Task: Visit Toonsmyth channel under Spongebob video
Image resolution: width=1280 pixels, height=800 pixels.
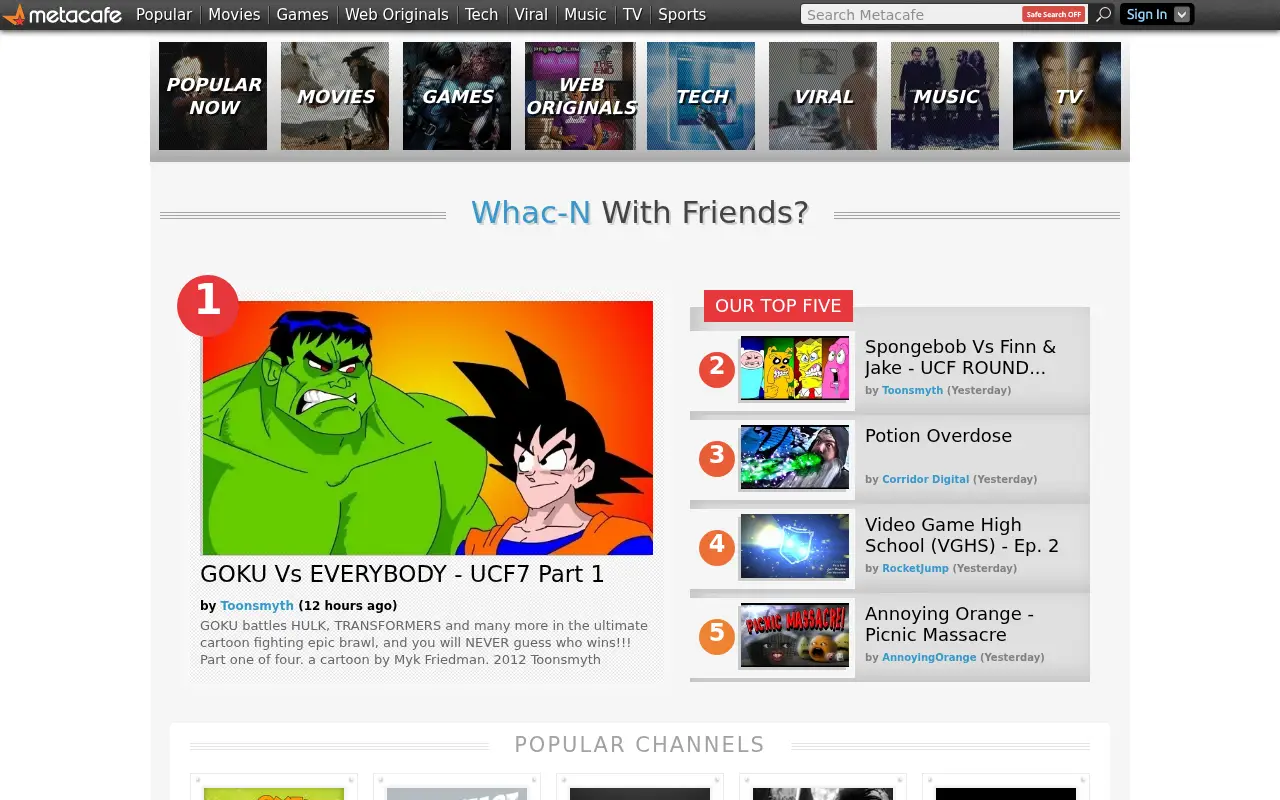Action: (x=912, y=390)
